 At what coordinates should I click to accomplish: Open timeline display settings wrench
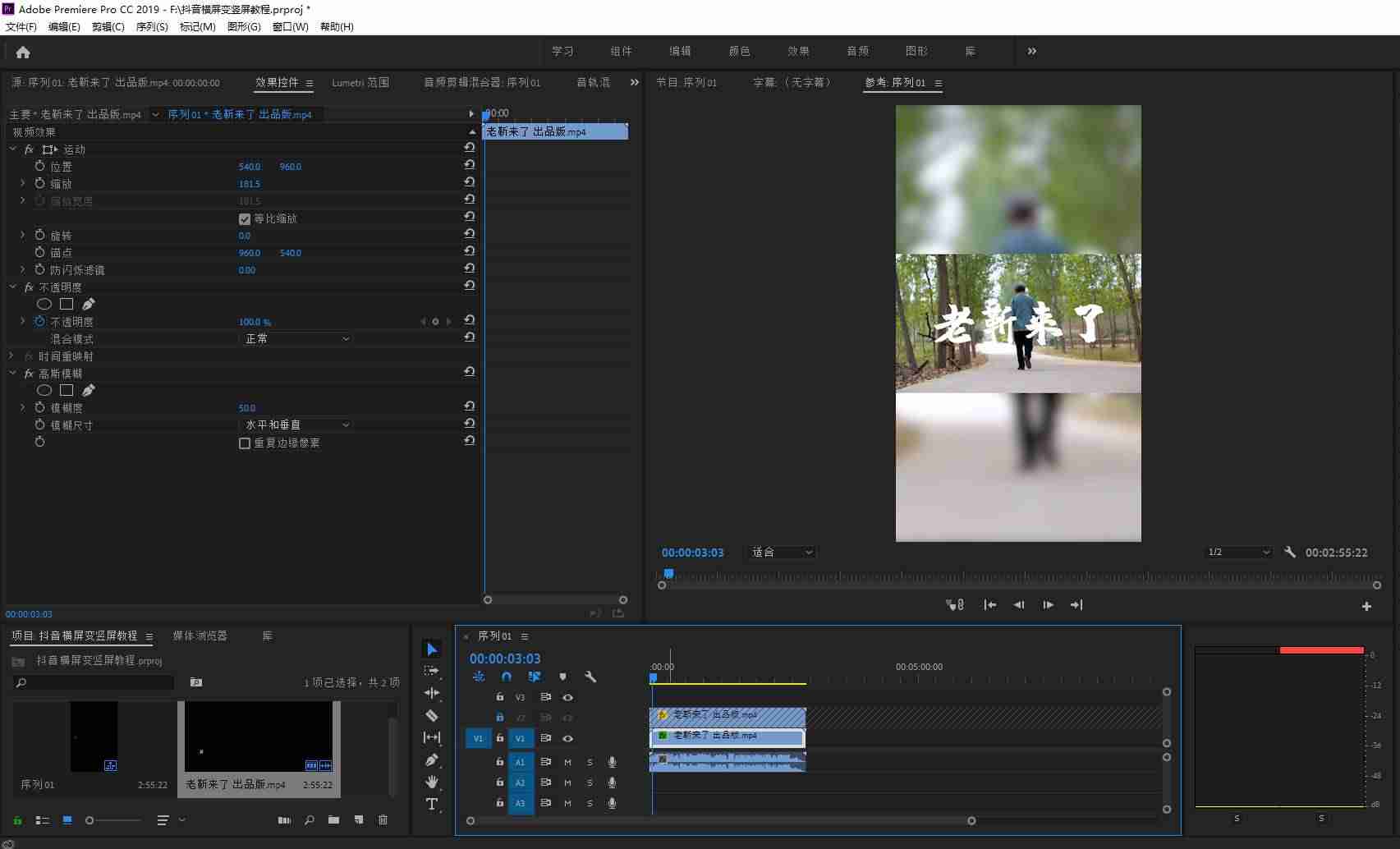(x=590, y=677)
